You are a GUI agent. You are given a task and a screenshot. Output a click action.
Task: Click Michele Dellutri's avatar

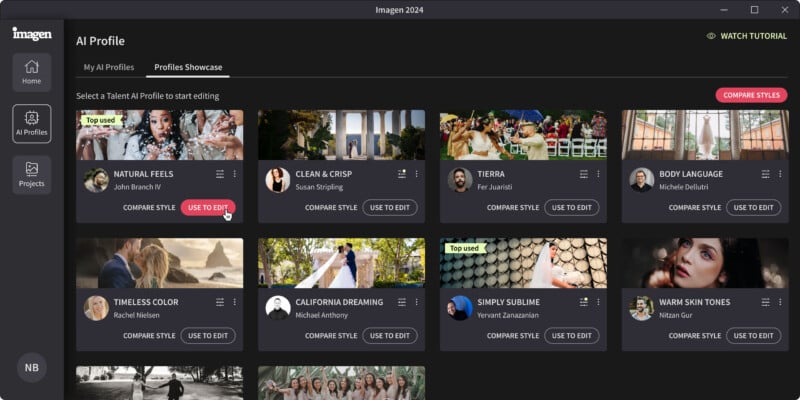[642, 180]
